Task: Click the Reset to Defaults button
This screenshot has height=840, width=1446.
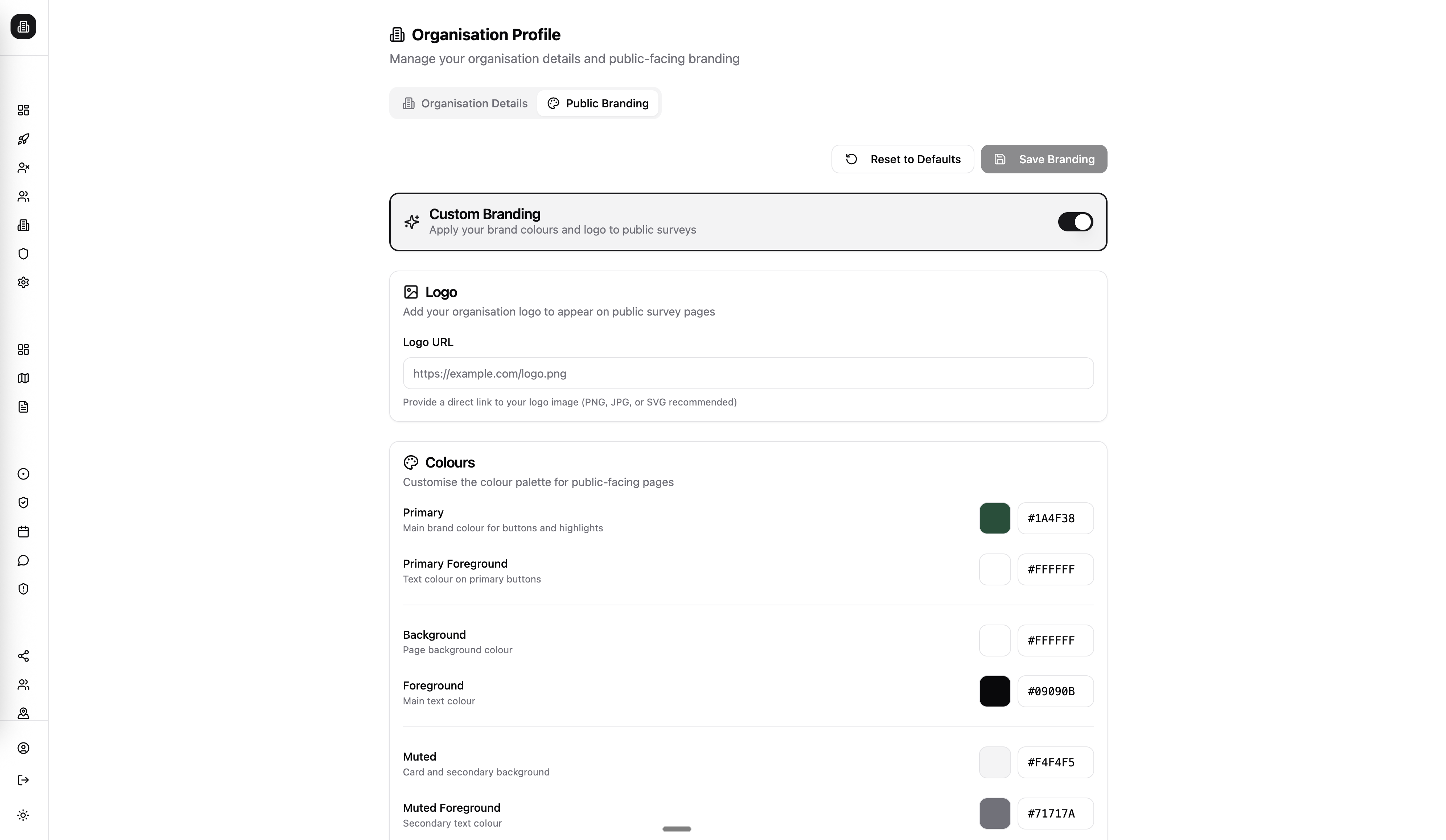Action: (x=901, y=159)
